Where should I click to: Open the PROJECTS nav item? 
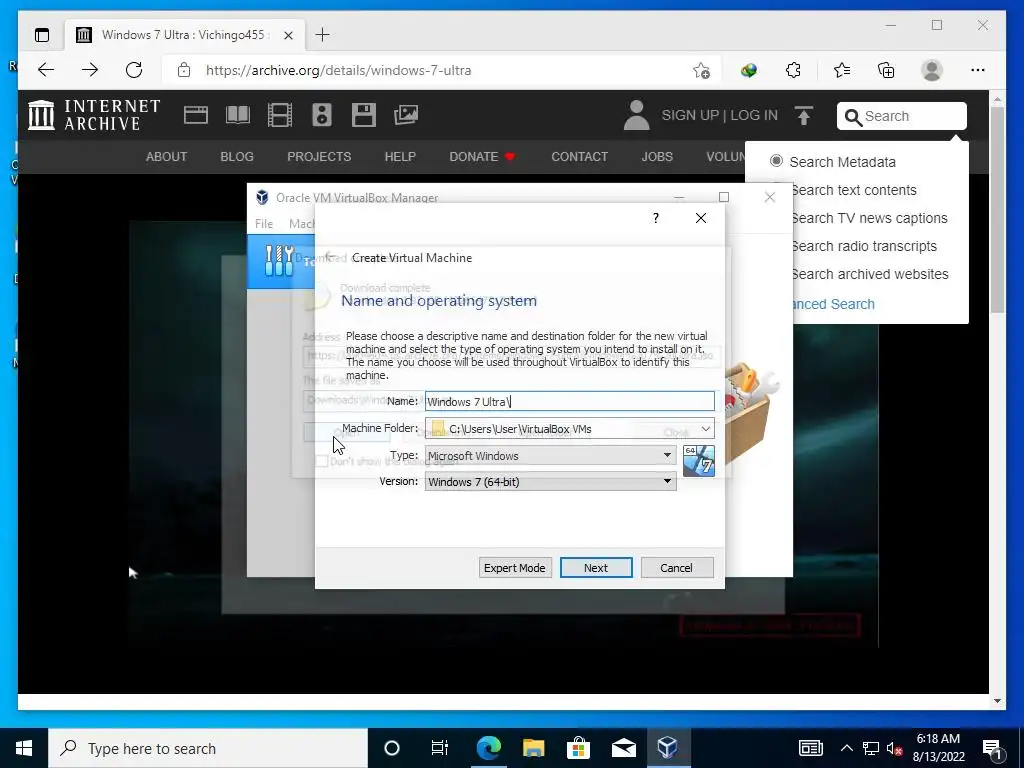pos(319,157)
